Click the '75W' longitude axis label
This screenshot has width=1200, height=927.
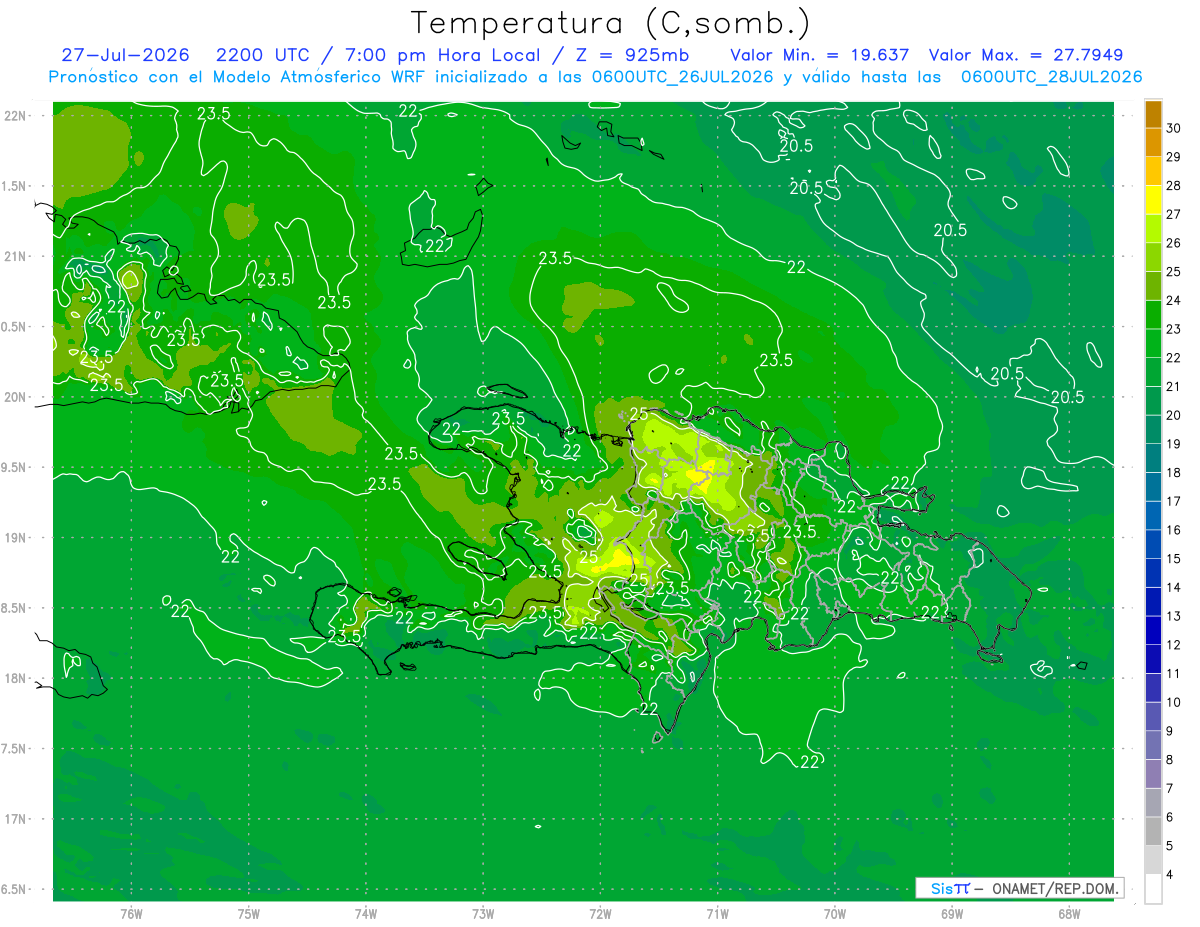(249, 914)
